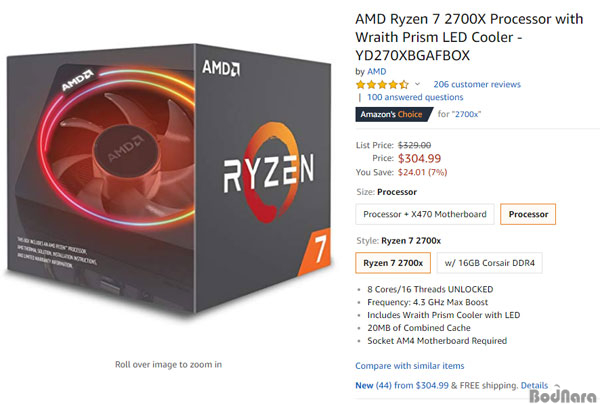Click the Ryzen box product image
Image resolution: width=600 pixels, height=406 pixels.
pyautogui.click(x=168, y=180)
